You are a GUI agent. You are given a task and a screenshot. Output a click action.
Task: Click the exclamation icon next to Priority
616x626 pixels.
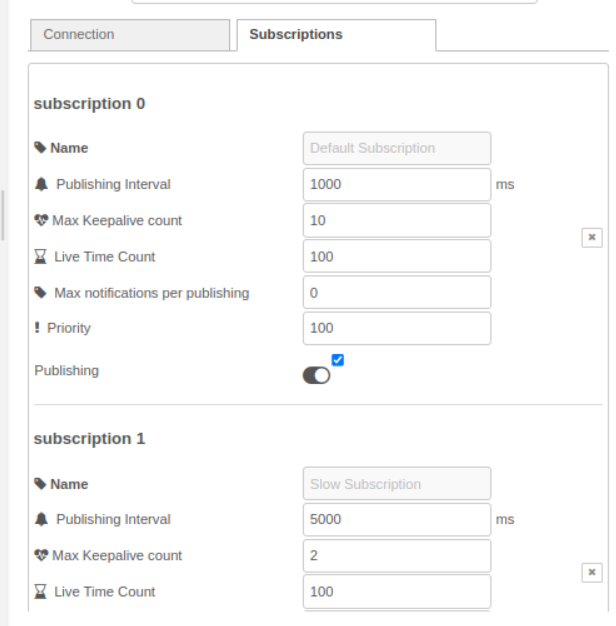point(38,328)
